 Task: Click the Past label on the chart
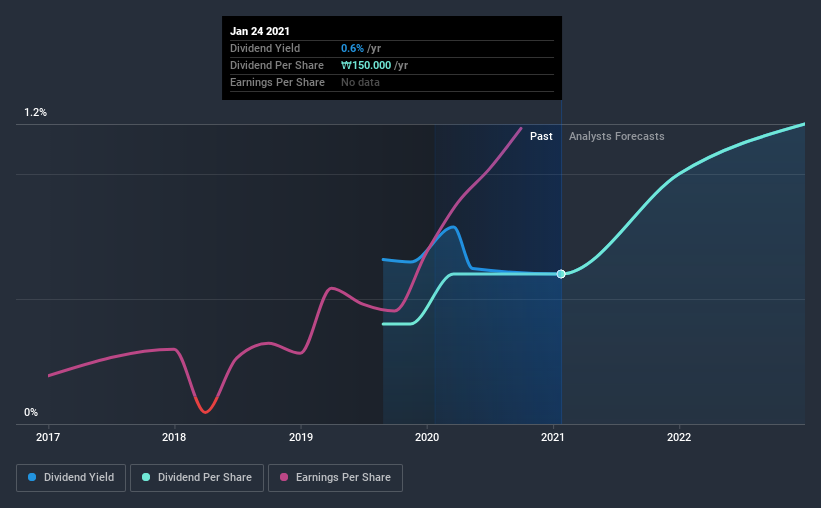(541, 136)
